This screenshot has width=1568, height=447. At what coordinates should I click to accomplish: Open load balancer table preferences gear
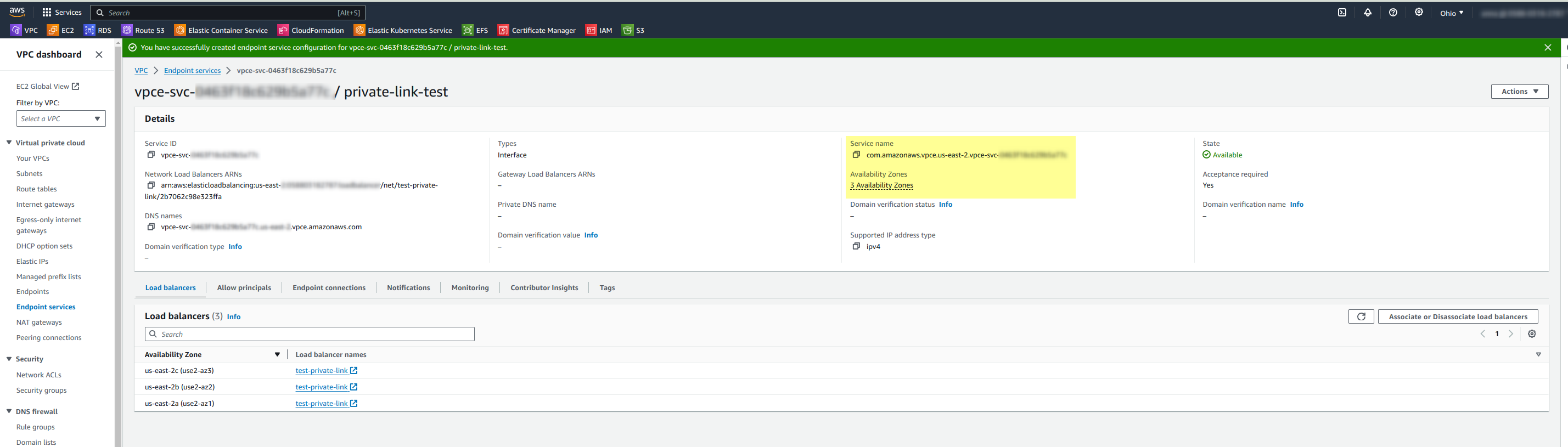click(x=1531, y=334)
